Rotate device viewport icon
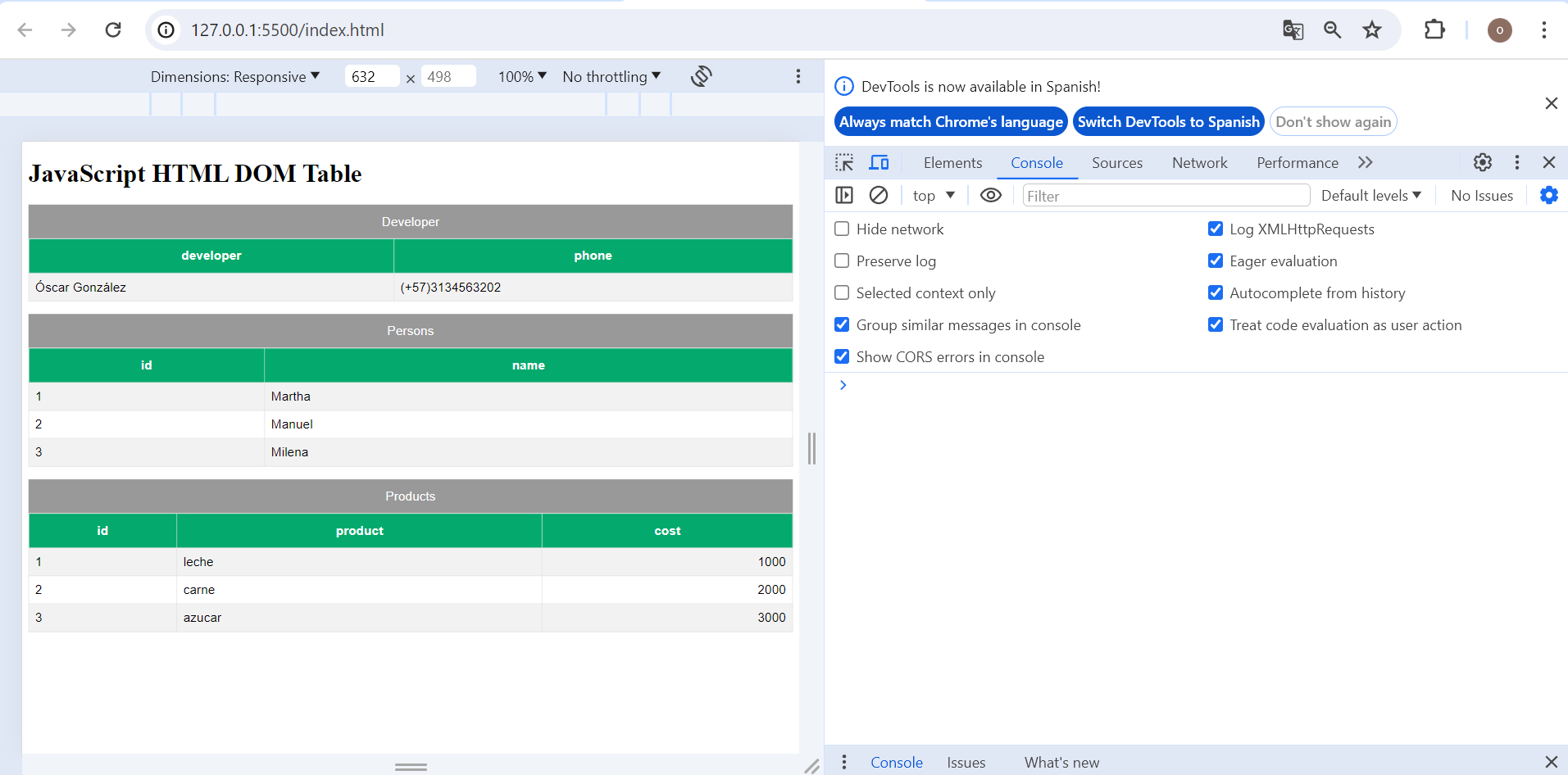The height and width of the screenshot is (775, 1568). (x=701, y=76)
